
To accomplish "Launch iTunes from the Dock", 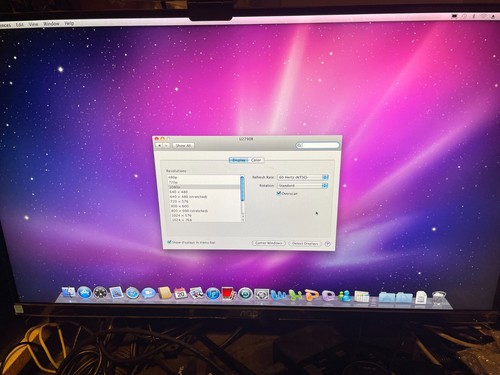I will [213, 294].
